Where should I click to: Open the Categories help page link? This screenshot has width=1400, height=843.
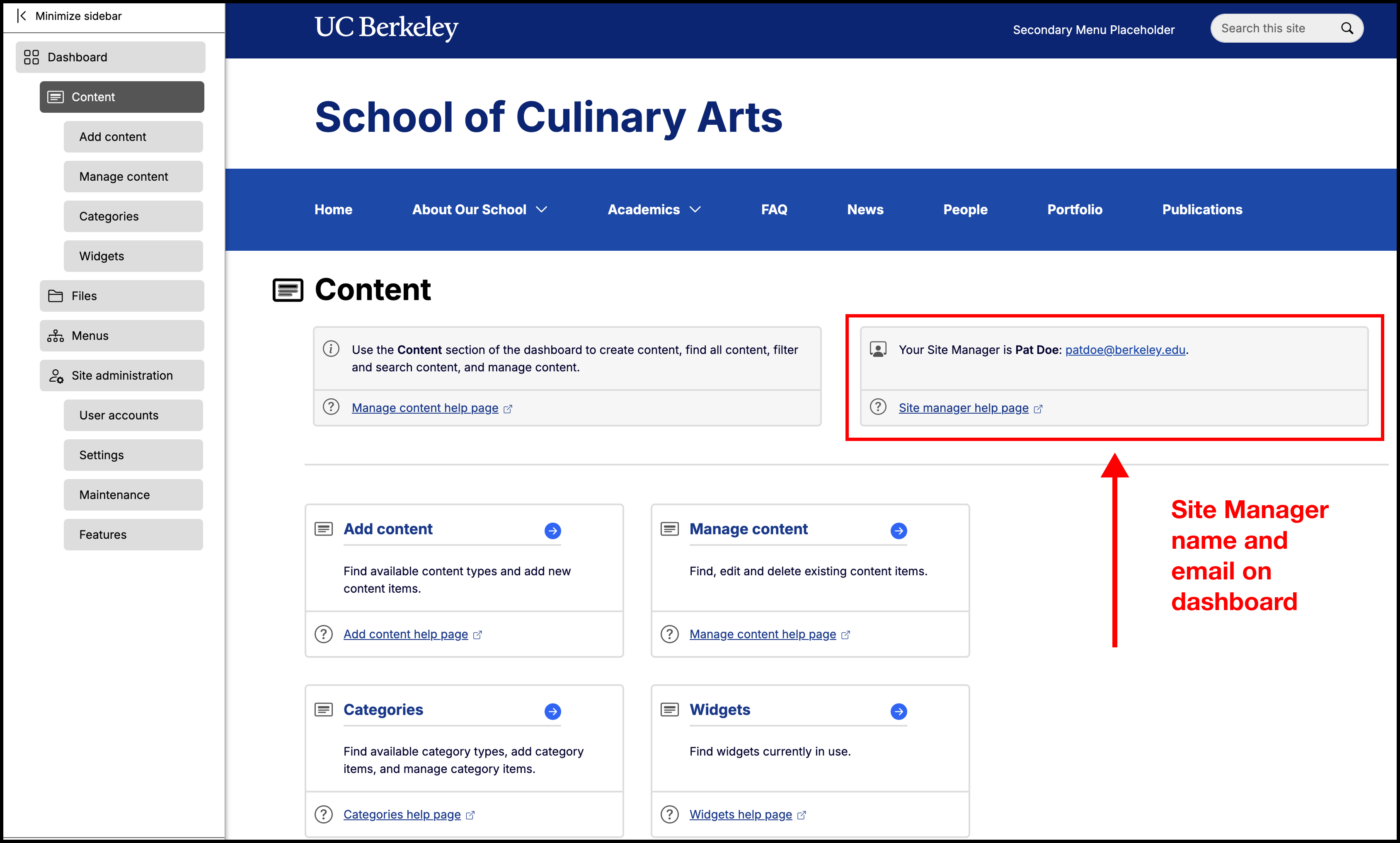pos(402,814)
